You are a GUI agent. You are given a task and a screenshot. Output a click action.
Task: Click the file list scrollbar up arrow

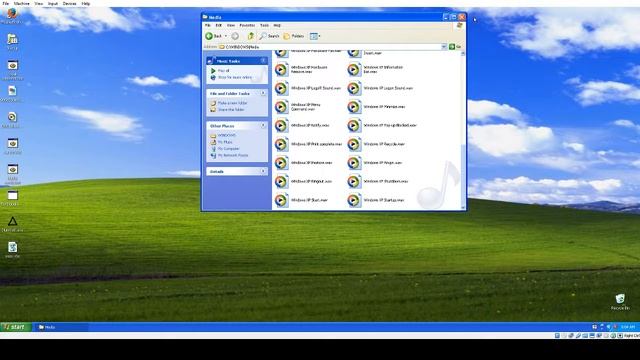pos(463,53)
